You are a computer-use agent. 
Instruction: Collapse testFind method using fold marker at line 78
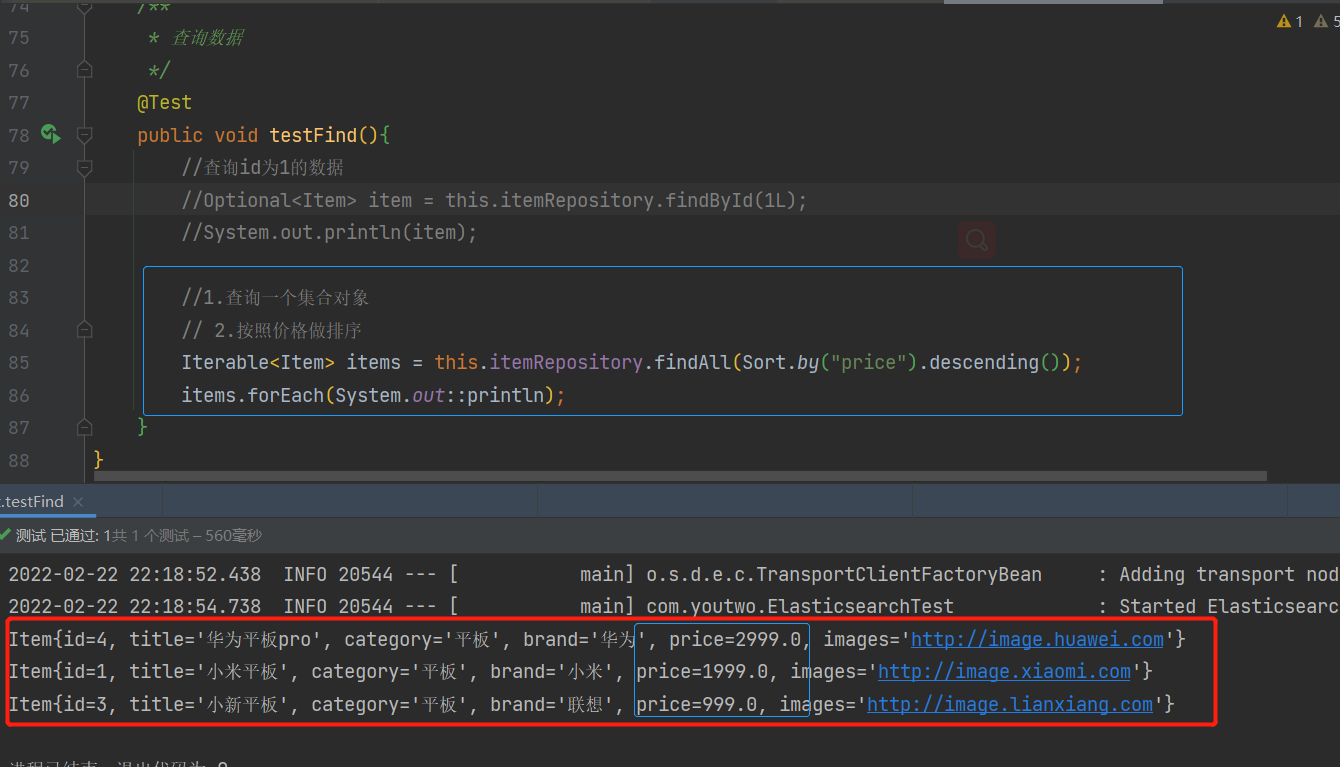[84, 135]
